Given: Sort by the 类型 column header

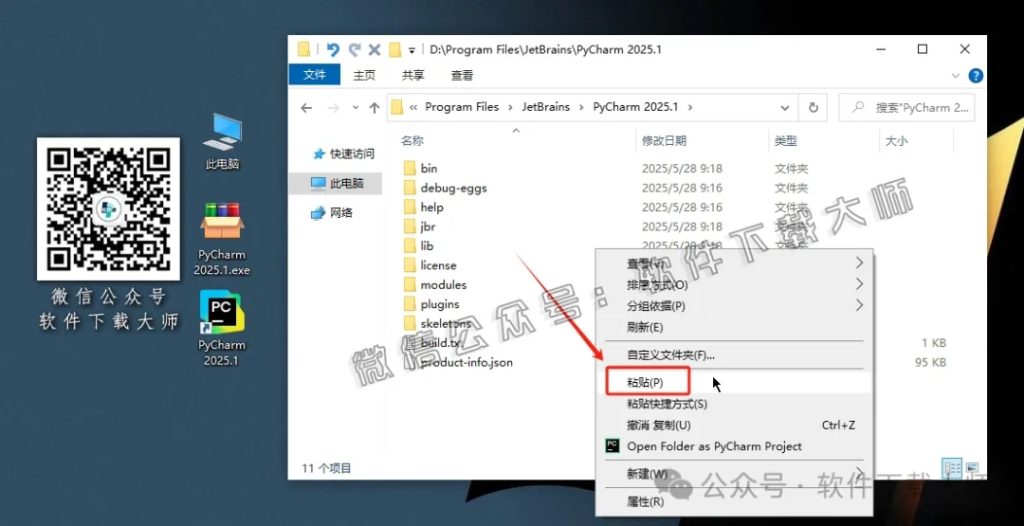Looking at the screenshot, I should click(x=785, y=140).
